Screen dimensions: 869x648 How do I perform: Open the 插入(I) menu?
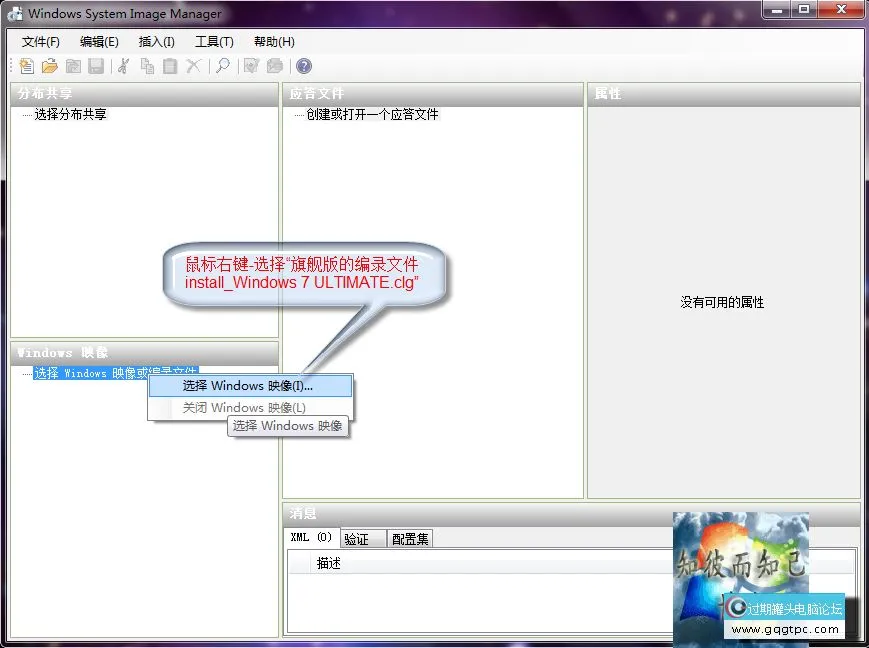coord(156,42)
